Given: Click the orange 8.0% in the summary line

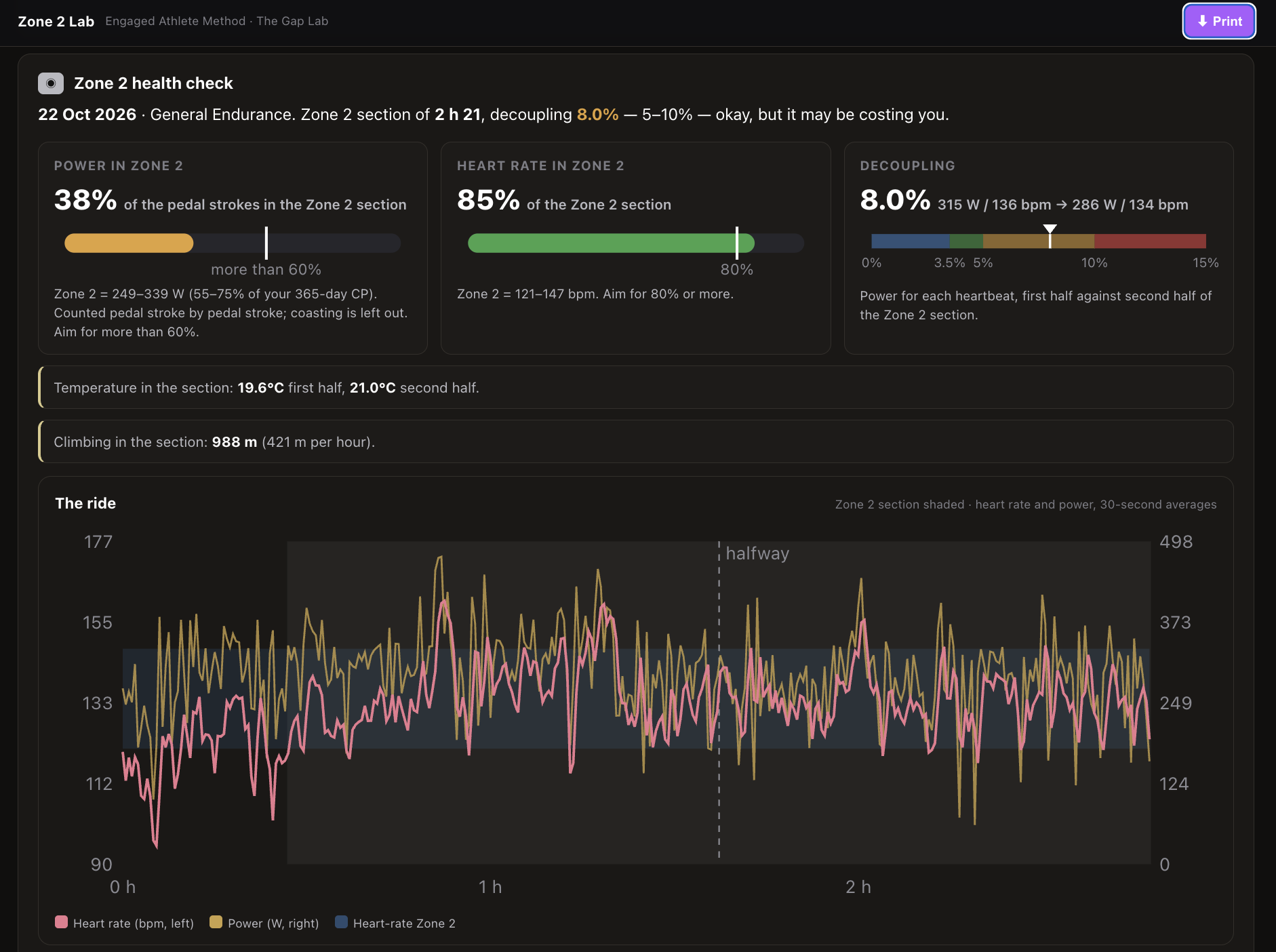Looking at the screenshot, I should pyautogui.click(x=597, y=115).
